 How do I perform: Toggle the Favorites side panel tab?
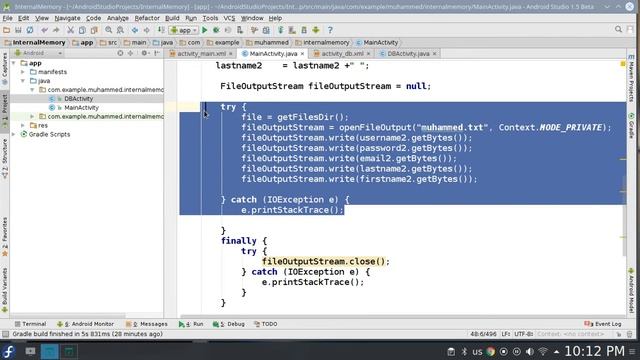(x=5, y=237)
